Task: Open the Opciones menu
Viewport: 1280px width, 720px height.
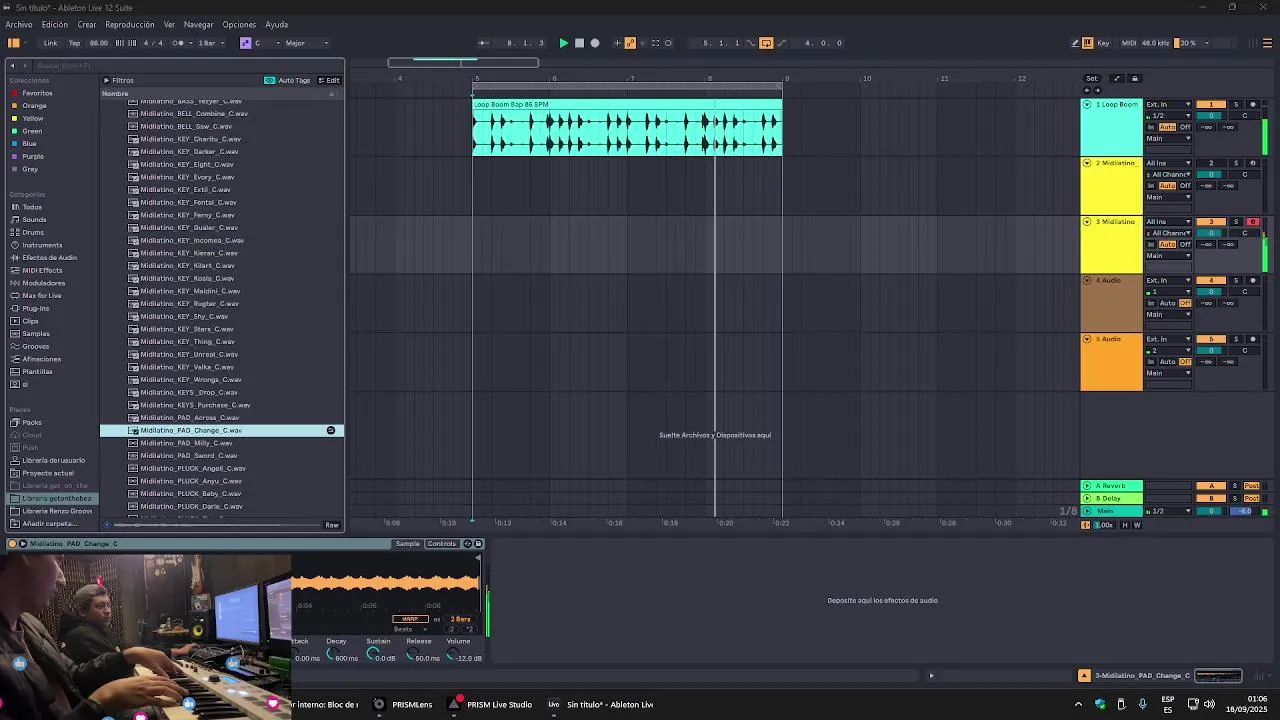Action: click(239, 25)
